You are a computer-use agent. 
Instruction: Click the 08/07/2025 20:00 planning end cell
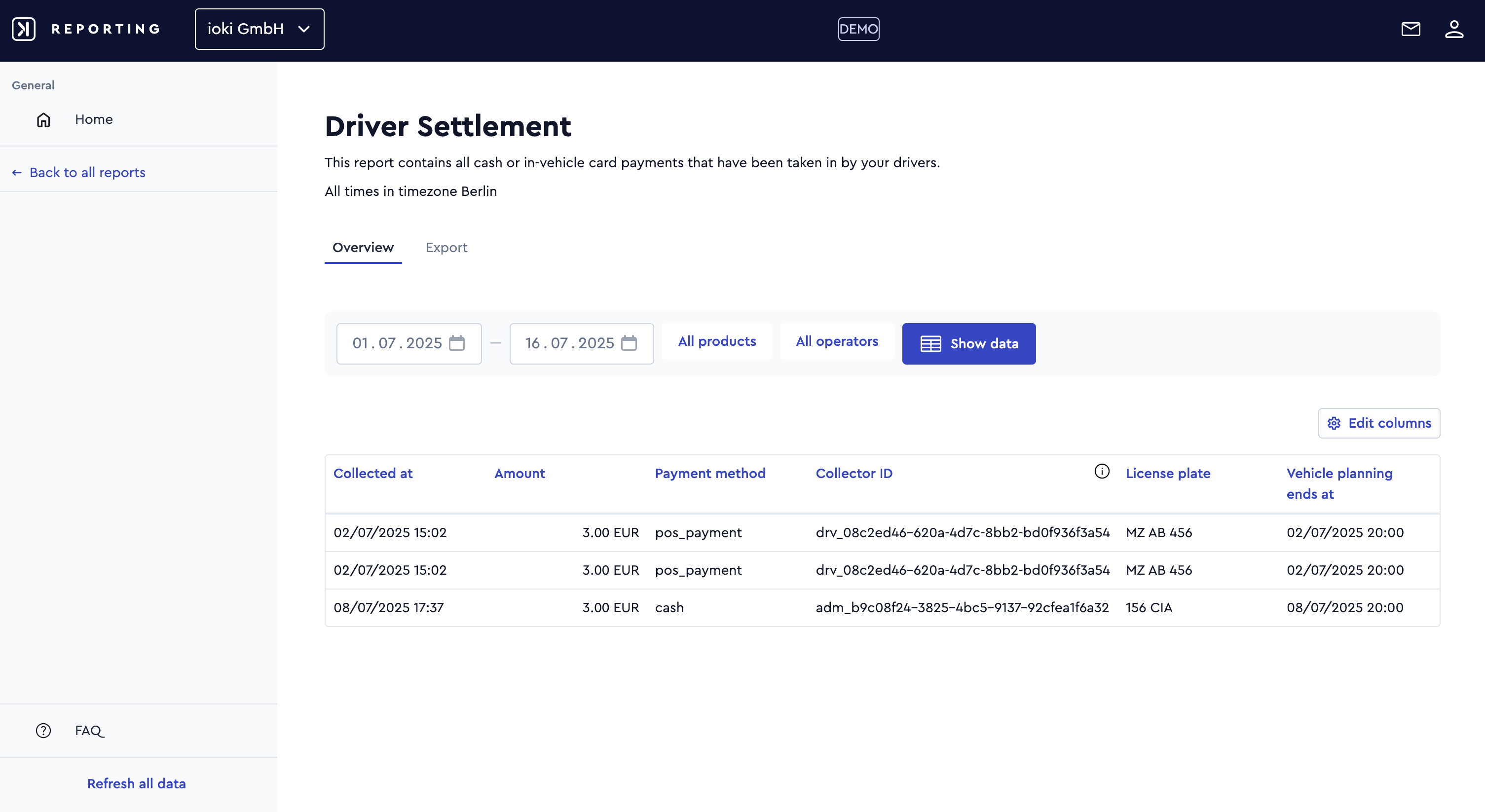[x=1345, y=607]
